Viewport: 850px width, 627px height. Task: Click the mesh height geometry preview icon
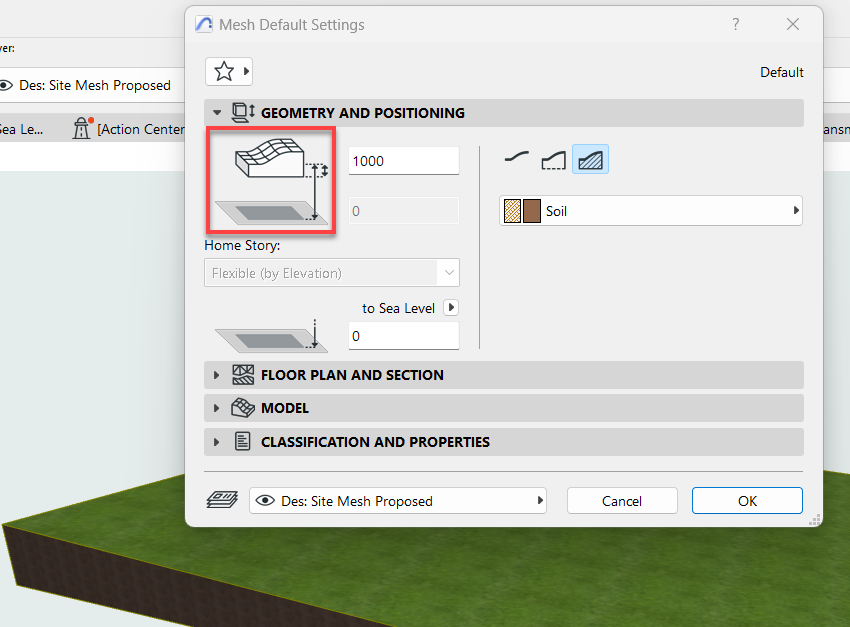(x=271, y=181)
